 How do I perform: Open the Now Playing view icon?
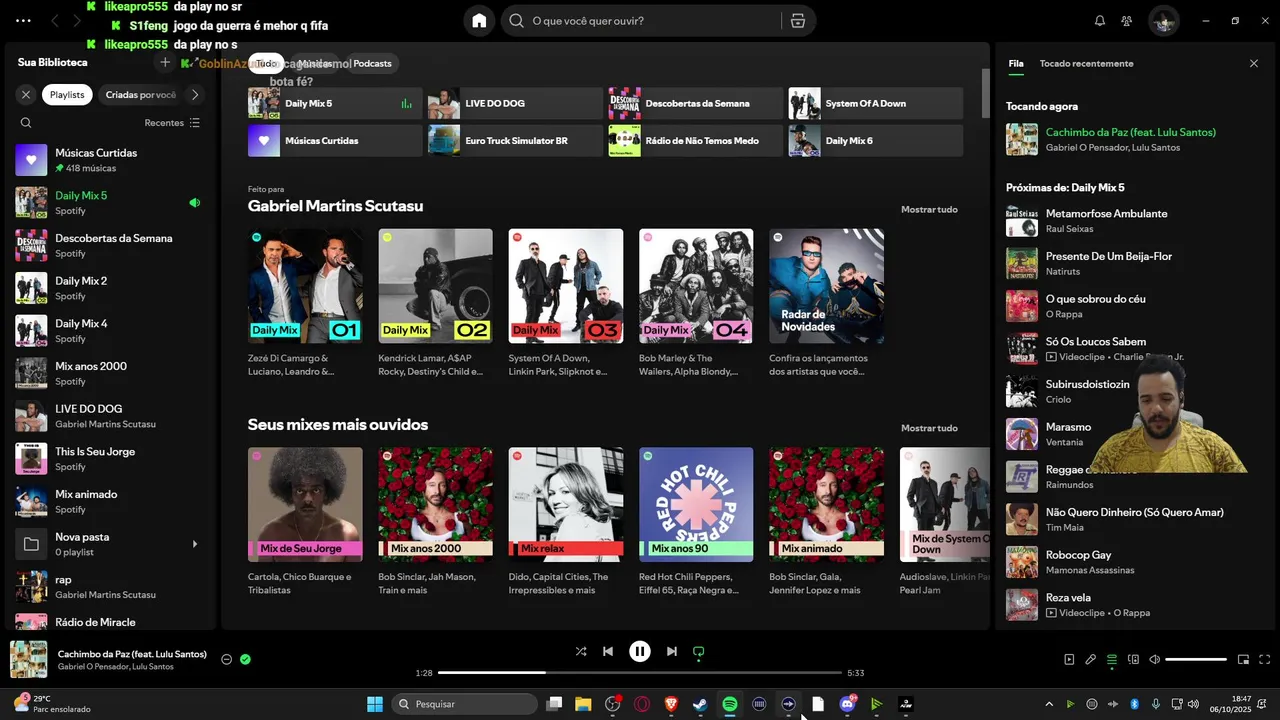[x=1069, y=659]
